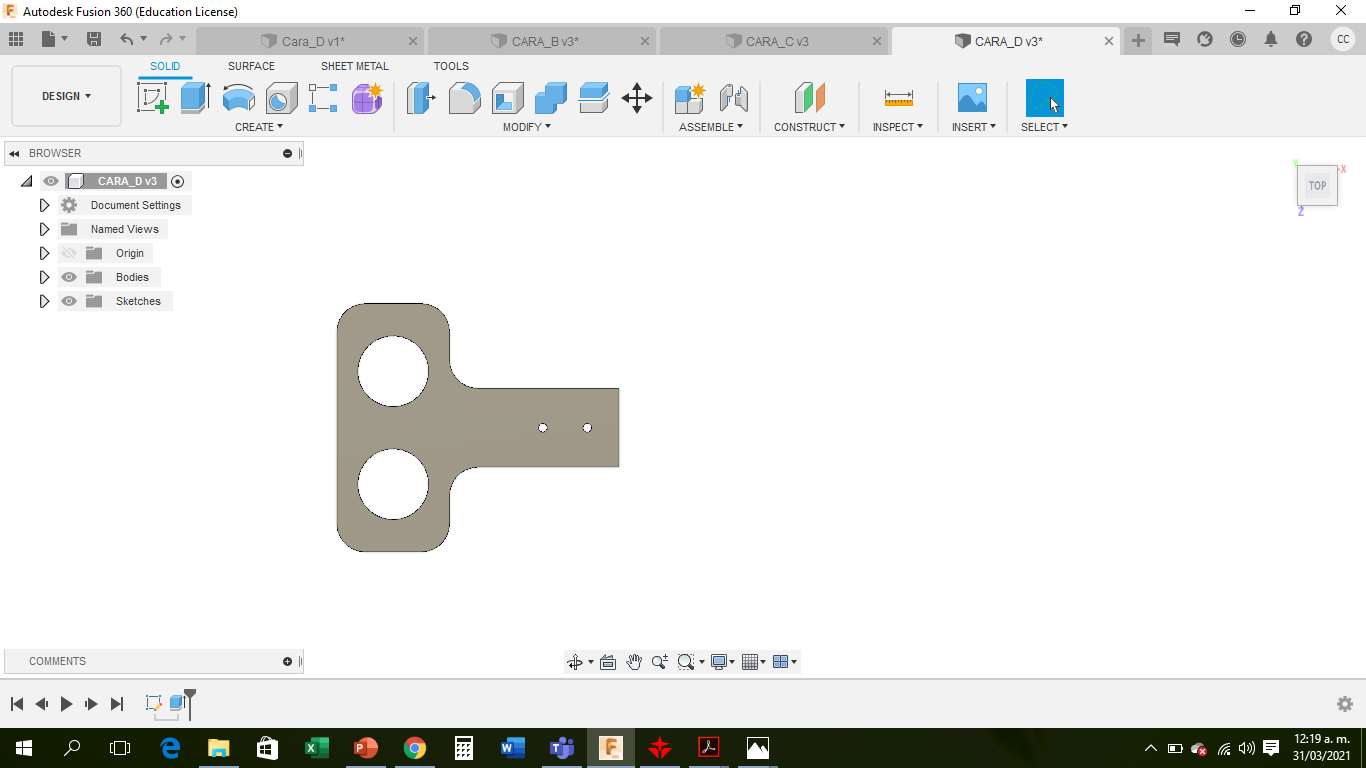Select the Fillet tool
The width and height of the screenshot is (1366, 768).
tap(464, 98)
